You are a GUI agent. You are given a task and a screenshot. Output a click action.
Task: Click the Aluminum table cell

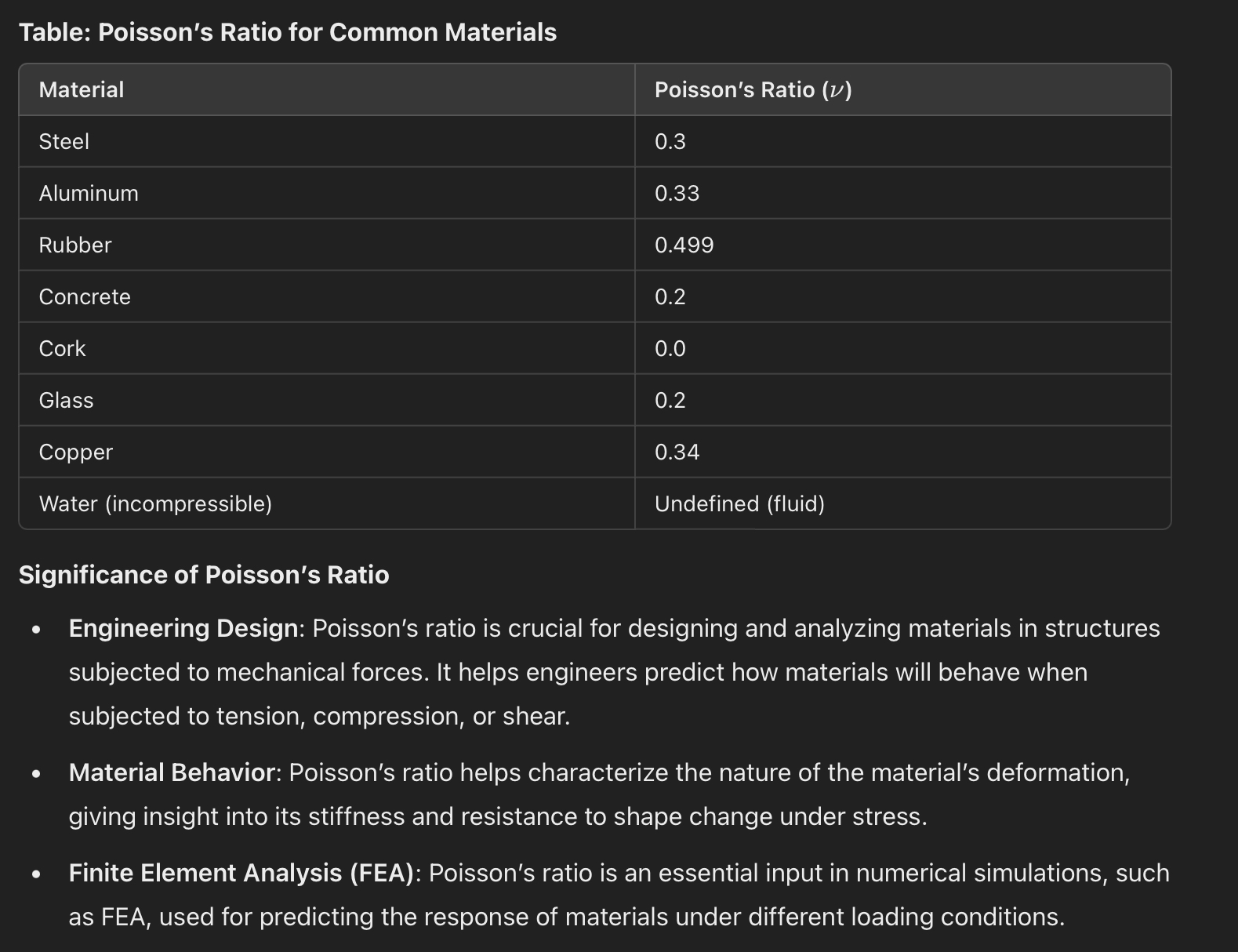coord(89,194)
